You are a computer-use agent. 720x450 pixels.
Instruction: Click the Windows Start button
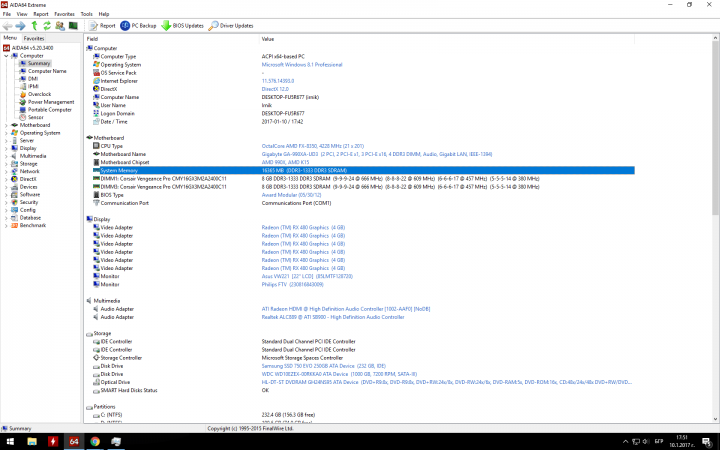10,441
